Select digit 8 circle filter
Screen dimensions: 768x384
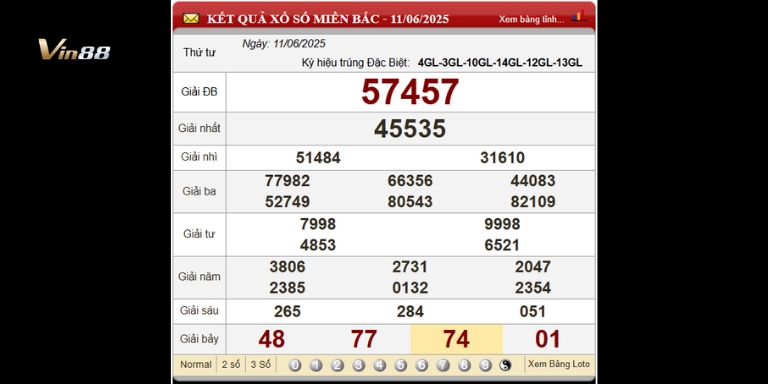pyautogui.click(x=464, y=365)
